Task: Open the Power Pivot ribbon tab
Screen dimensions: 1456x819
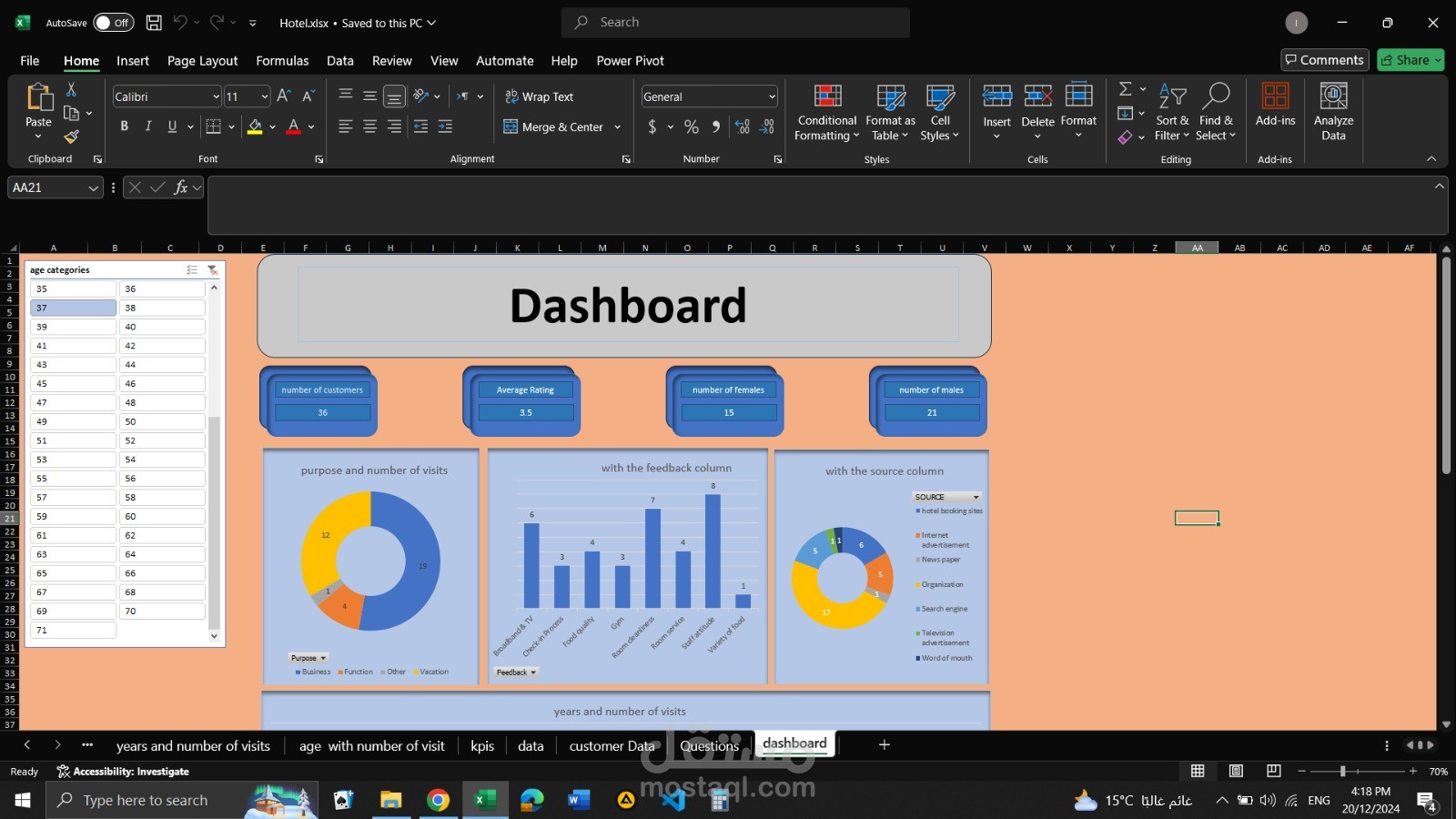Action: 630,61
